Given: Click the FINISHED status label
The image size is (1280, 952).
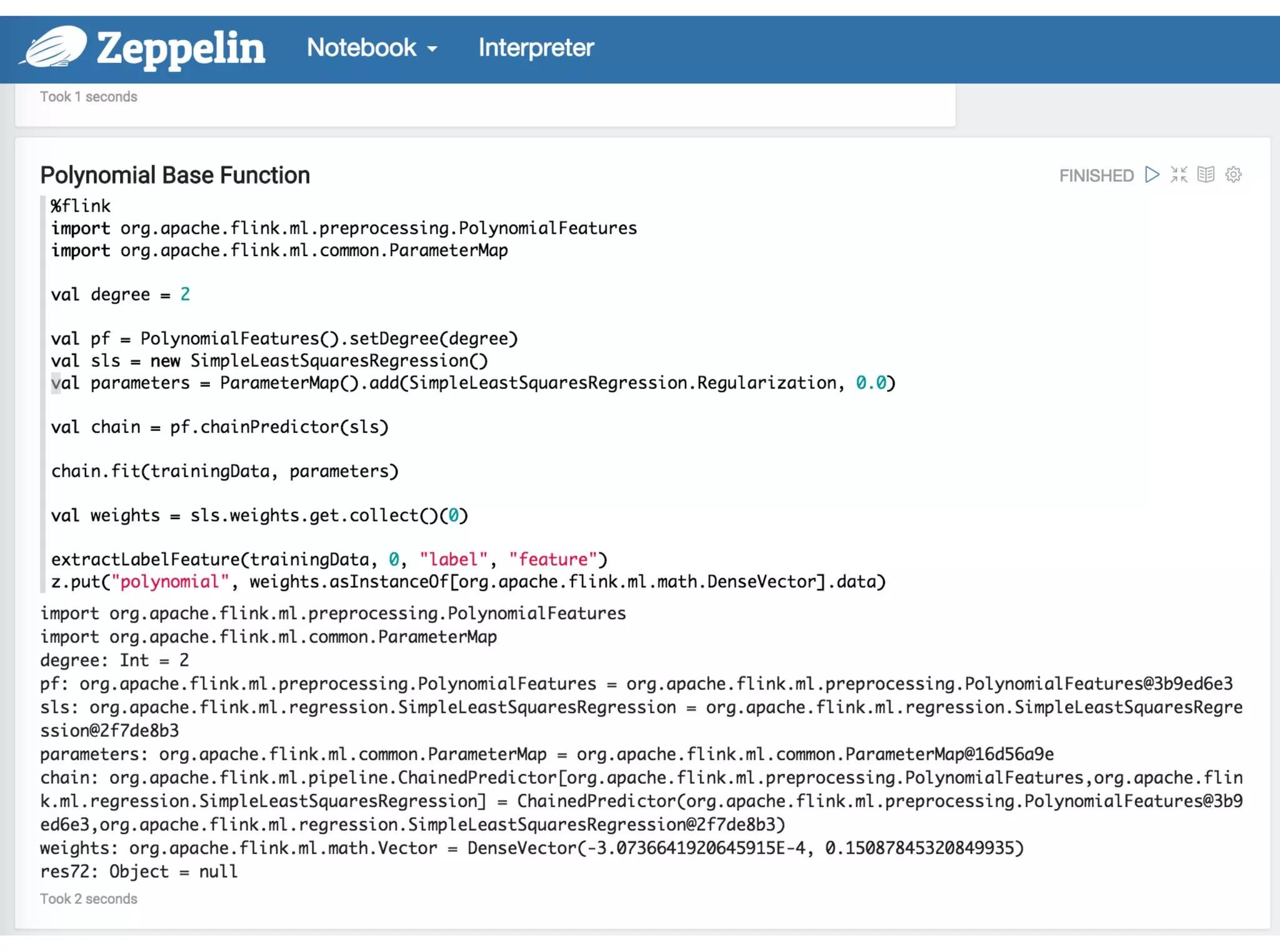Looking at the screenshot, I should coord(1096,176).
